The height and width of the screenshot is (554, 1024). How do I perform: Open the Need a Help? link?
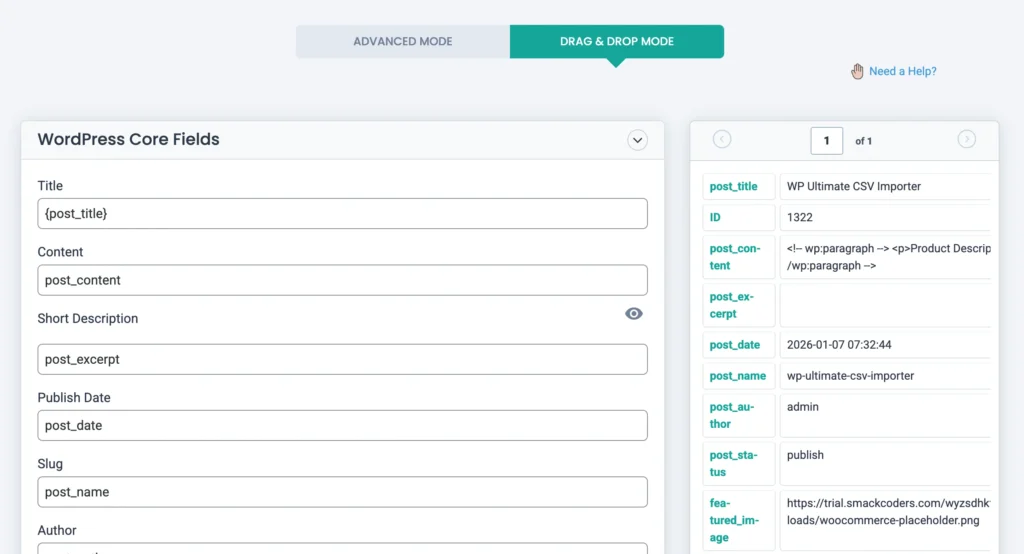902,71
